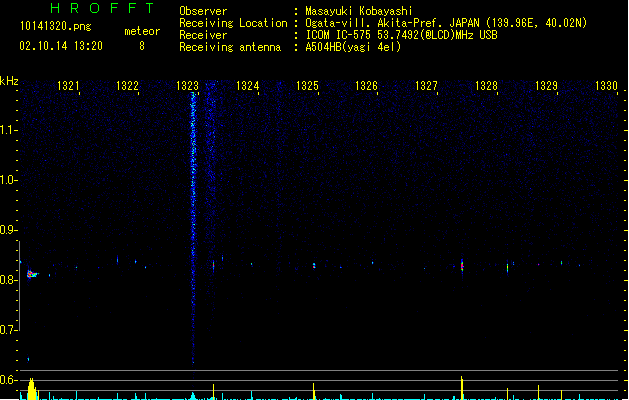Screen dimensions: 629x400
Task: Click the meteor echo just after 1325
Action: click(314, 265)
